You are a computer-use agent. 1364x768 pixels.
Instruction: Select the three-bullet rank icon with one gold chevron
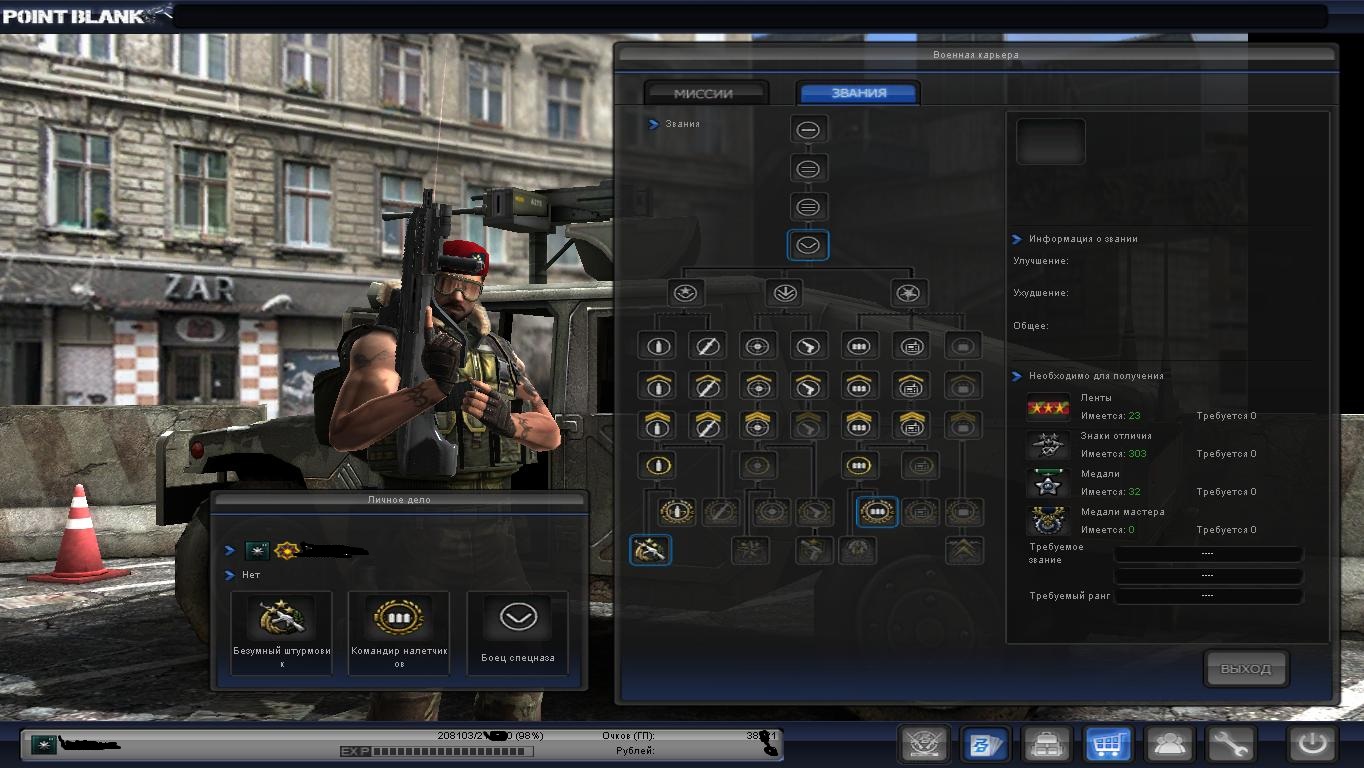point(859,386)
